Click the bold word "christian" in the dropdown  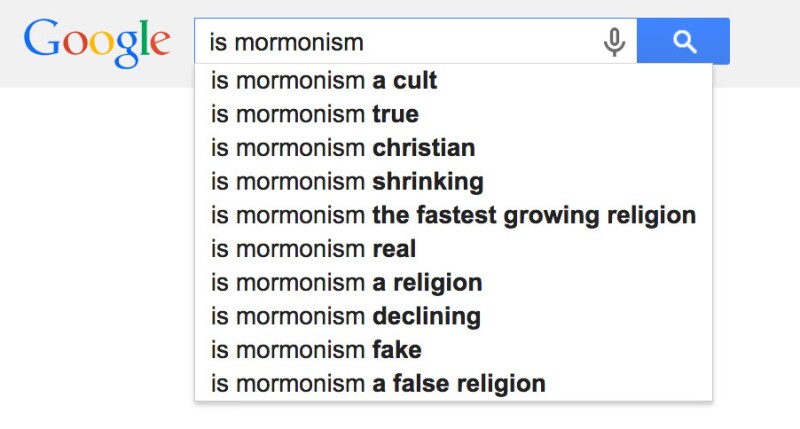coord(424,149)
